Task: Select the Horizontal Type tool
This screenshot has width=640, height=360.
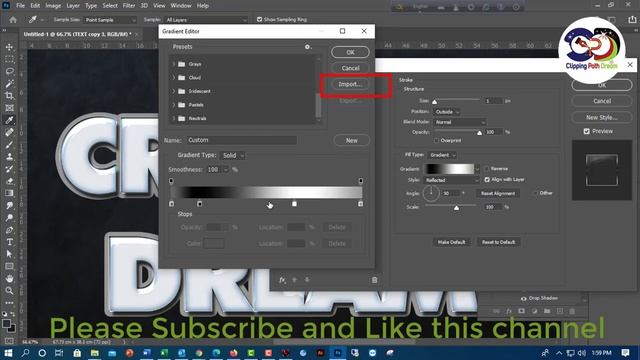Action: [9, 242]
